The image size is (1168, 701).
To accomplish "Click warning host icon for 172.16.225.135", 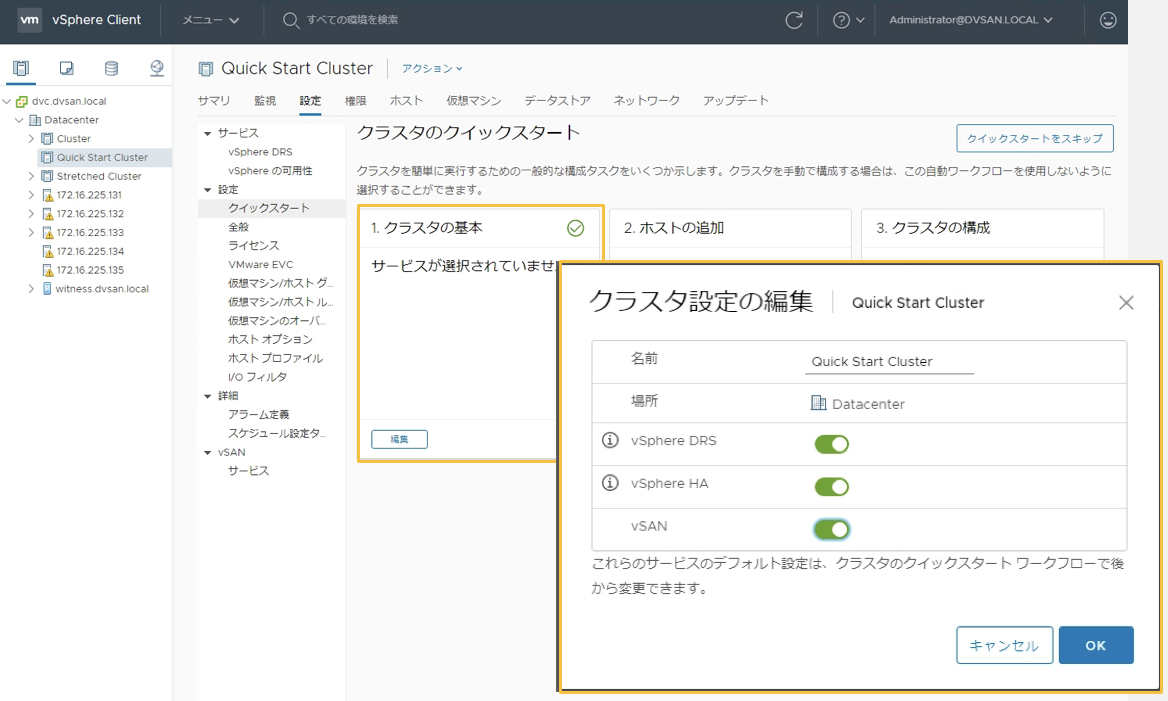I will 47,270.
